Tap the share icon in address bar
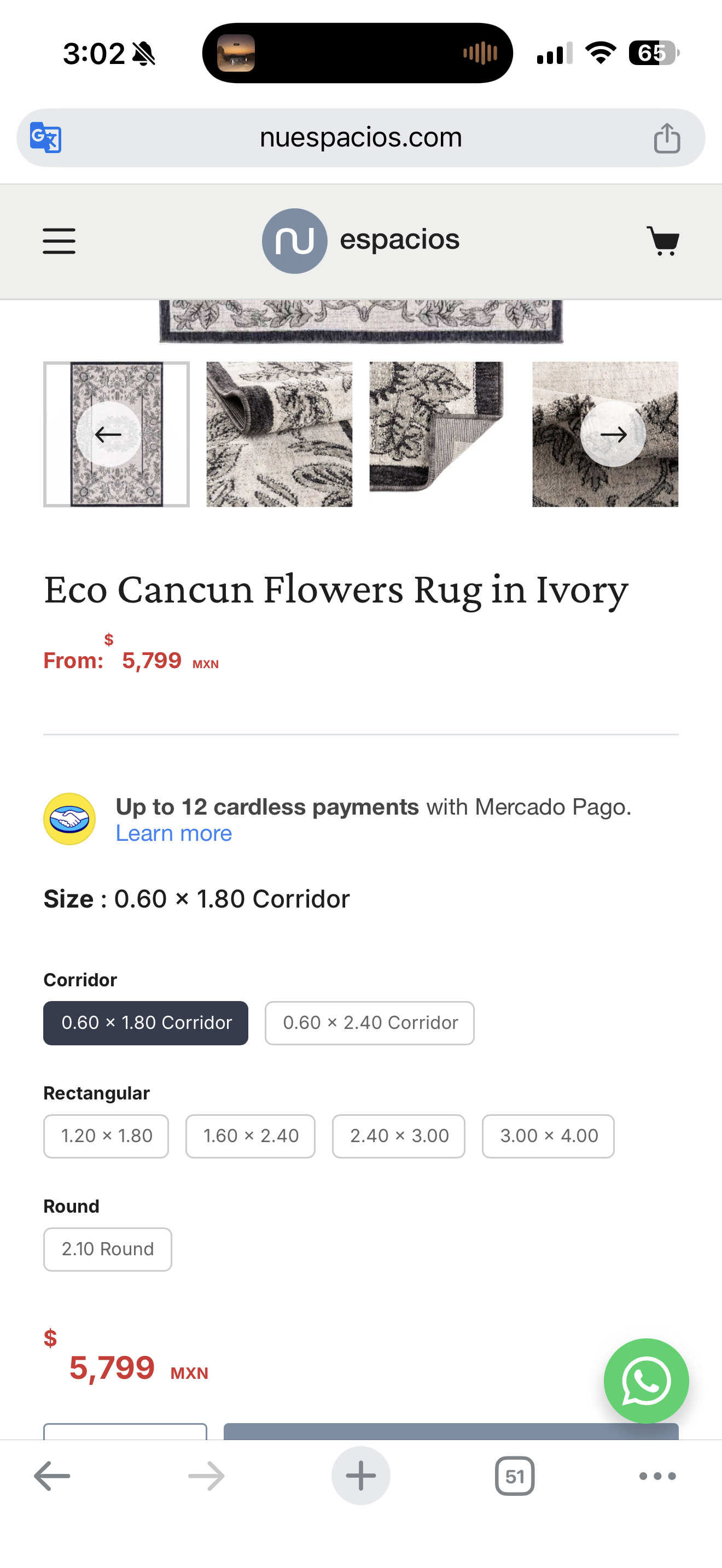Screen dimensions: 722x1568 pyautogui.click(x=667, y=138)
